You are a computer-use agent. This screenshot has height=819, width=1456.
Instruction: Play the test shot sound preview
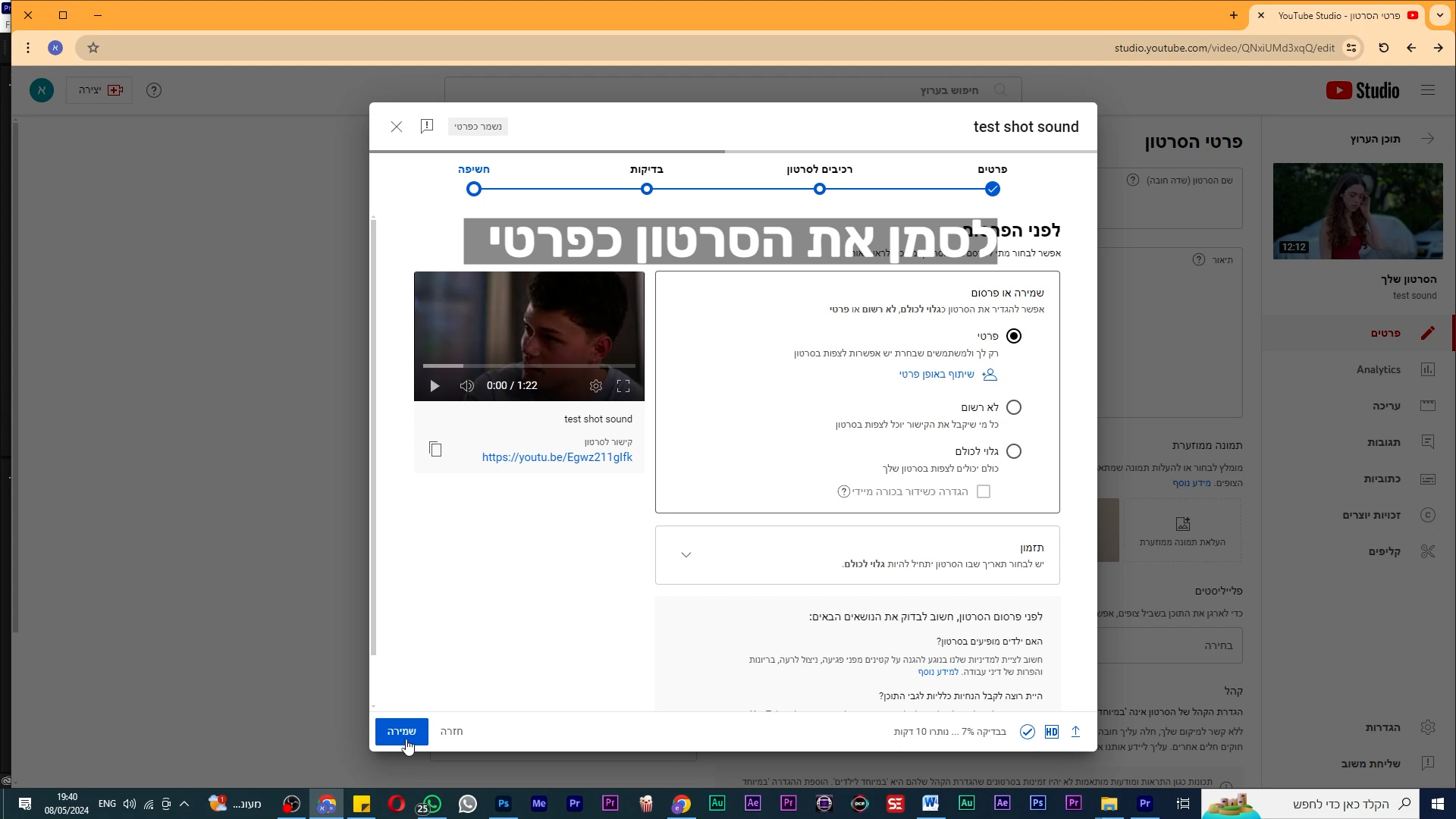point(435,386)
